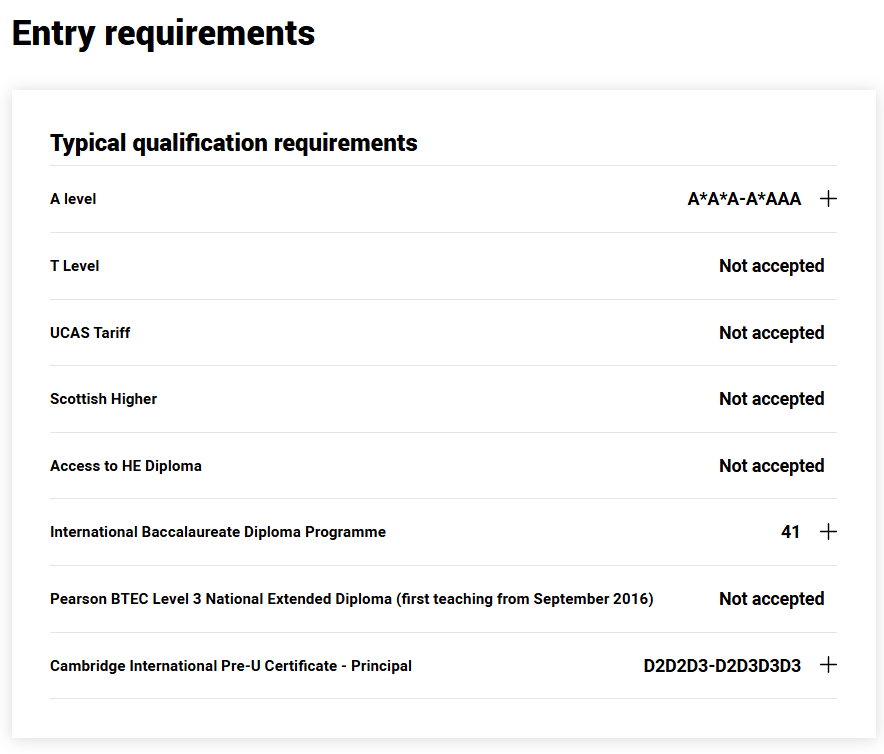This screenshot has height=754, width=884.
Task: Click Not accepted in Scottish Higher row
Action: tap(771, 399)
